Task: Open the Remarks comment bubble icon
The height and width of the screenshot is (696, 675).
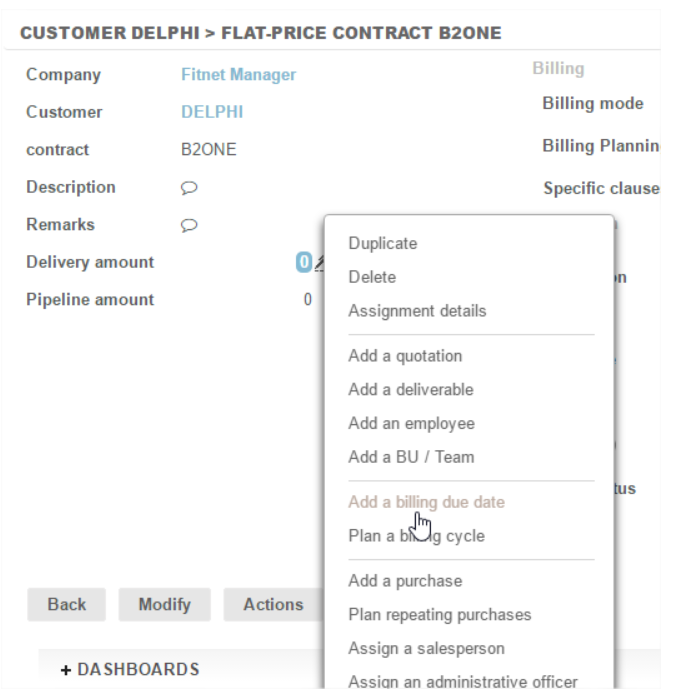Action: pyautogui.click(x=188, y=226)
